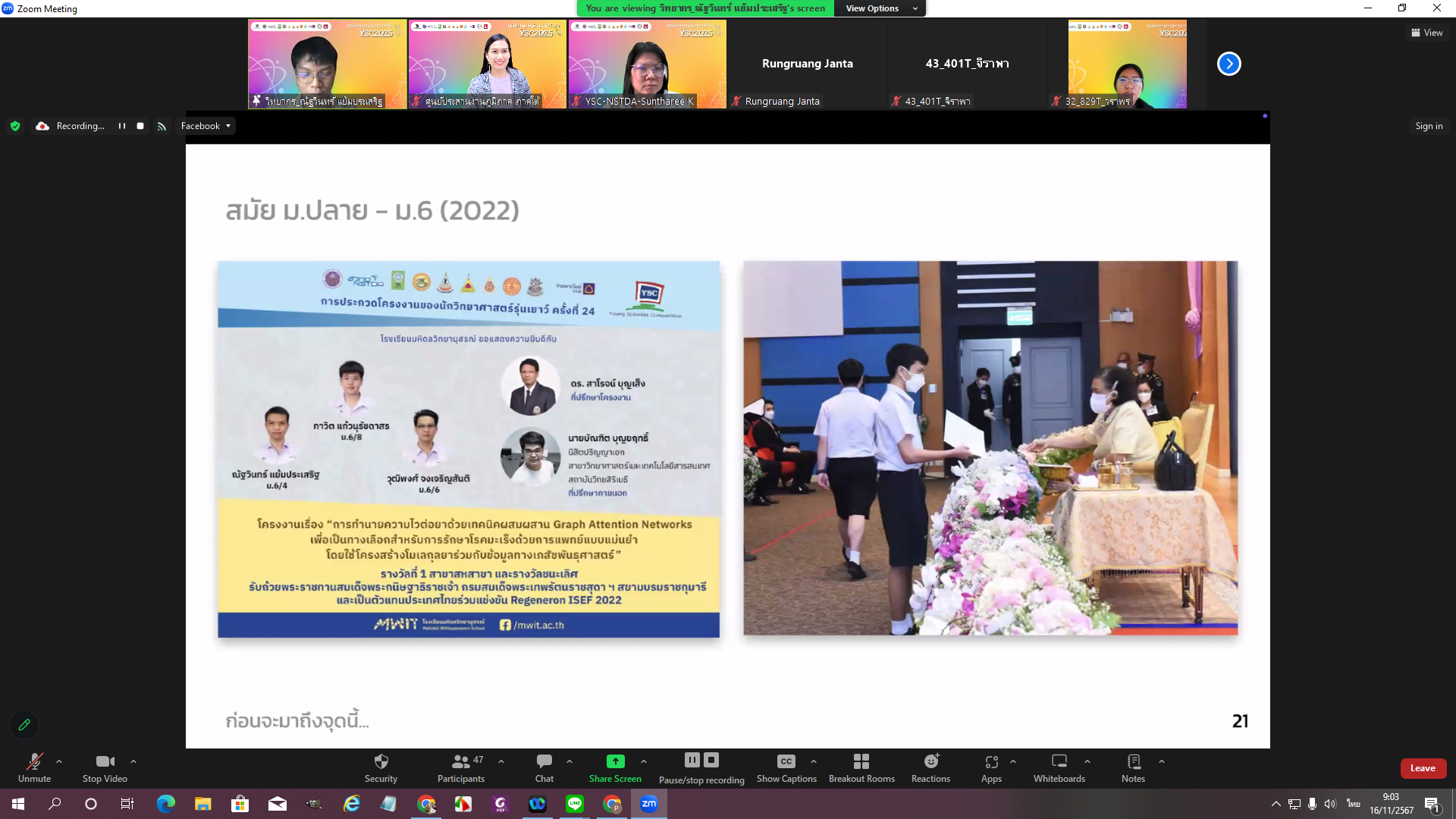This screenshot has height=819, width=1456.
Task: Click the Sign in button
Action: (1429, 126)
